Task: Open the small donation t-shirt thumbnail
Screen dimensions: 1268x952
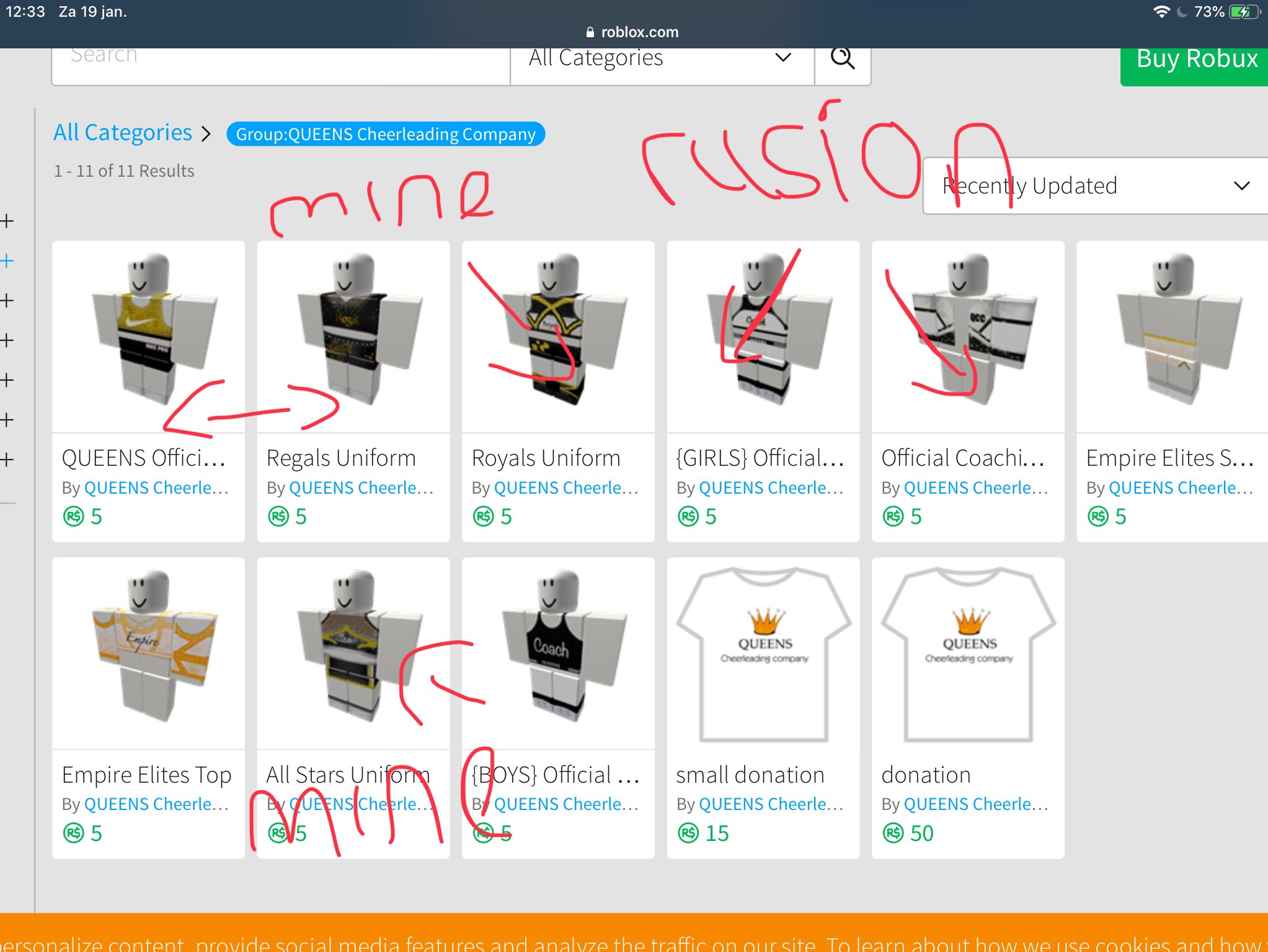Action: 763,653
